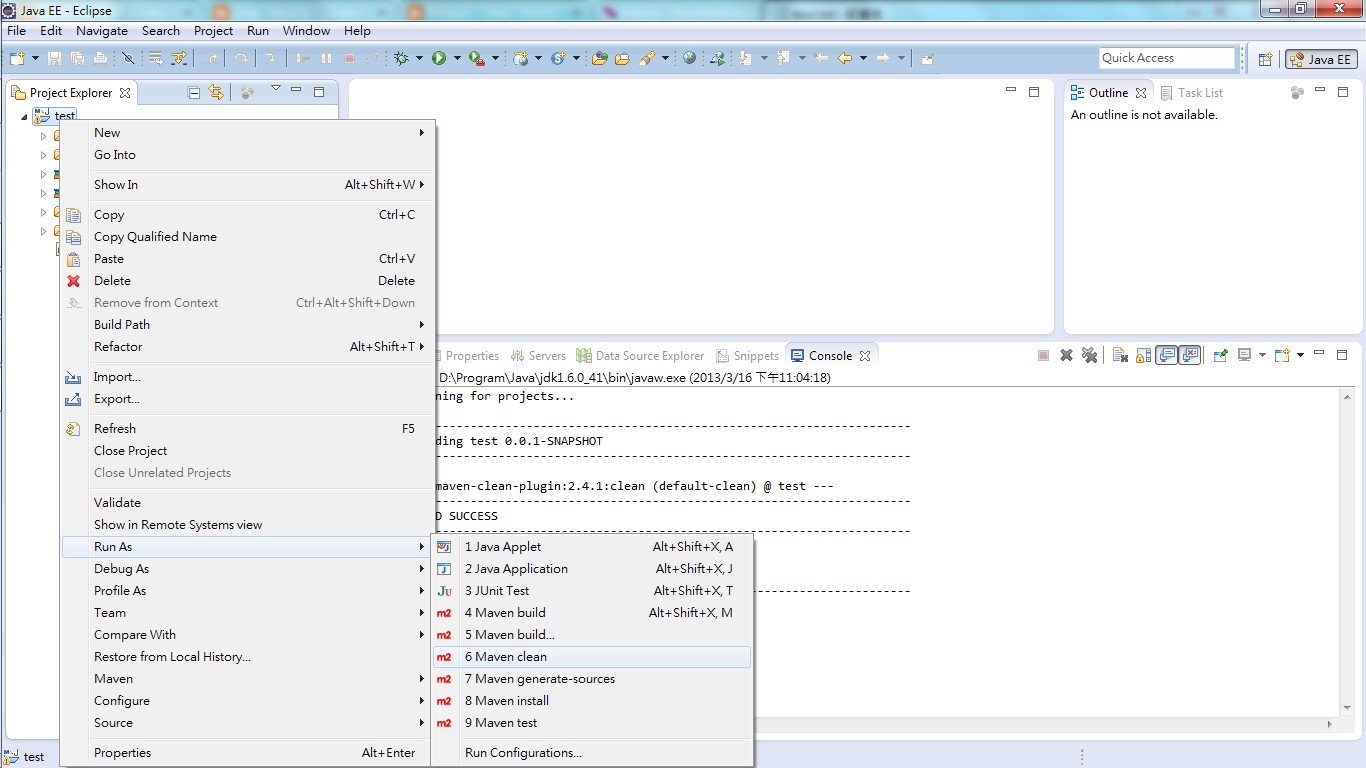Open the Display Selected Console dropdown arrow
This screenshot has height=768, width=1366.
1262,355
